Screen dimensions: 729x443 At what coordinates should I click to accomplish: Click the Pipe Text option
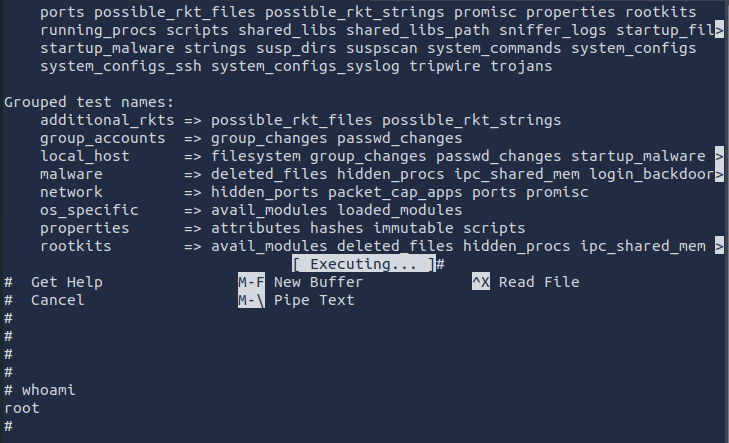[x=314, y=300]
